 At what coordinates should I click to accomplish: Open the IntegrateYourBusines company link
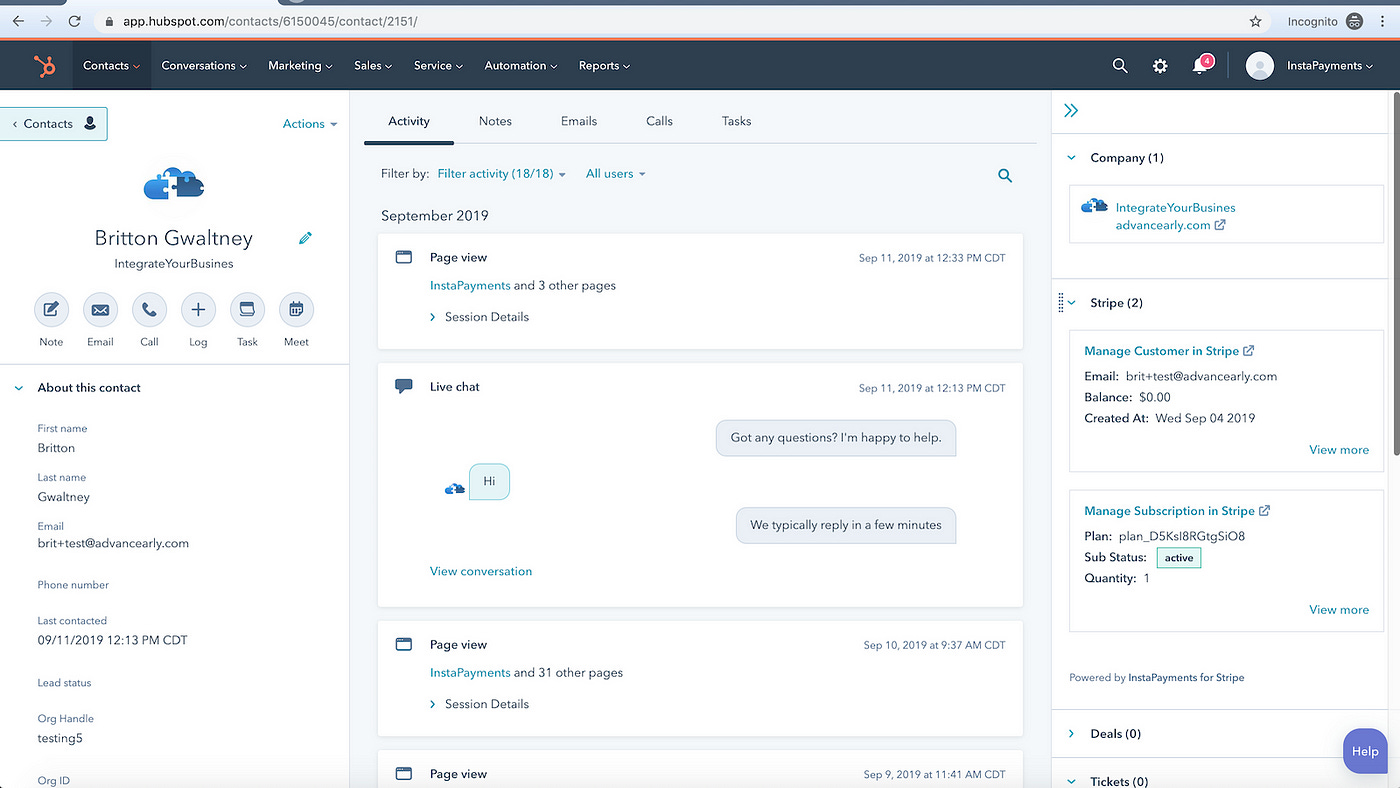pyautogui.click(x=1175, y=208)
